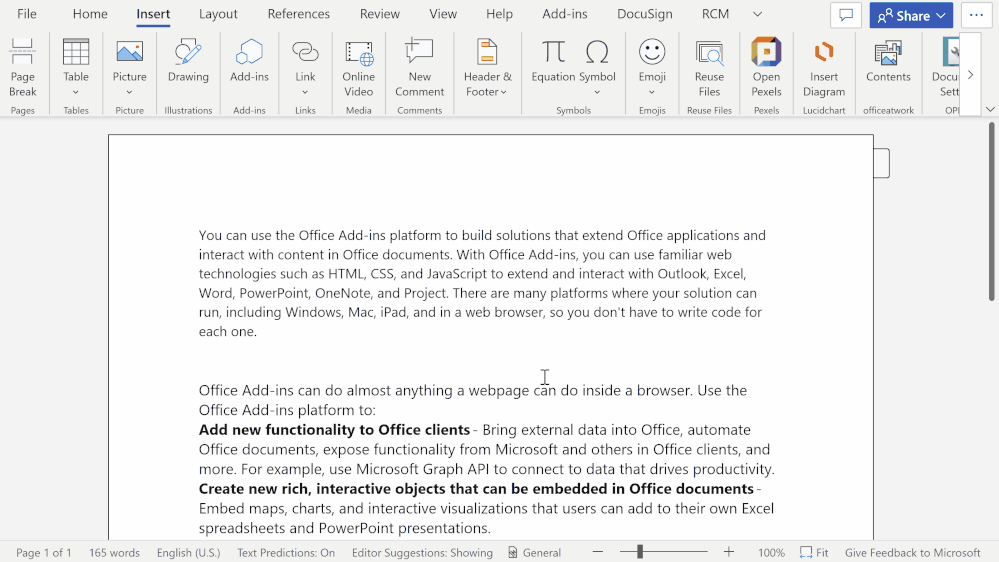Insert a Picture from the ribbon
The height and width of the screenshot is (562, 999).
pyautogui.click(x=129, y=61)
